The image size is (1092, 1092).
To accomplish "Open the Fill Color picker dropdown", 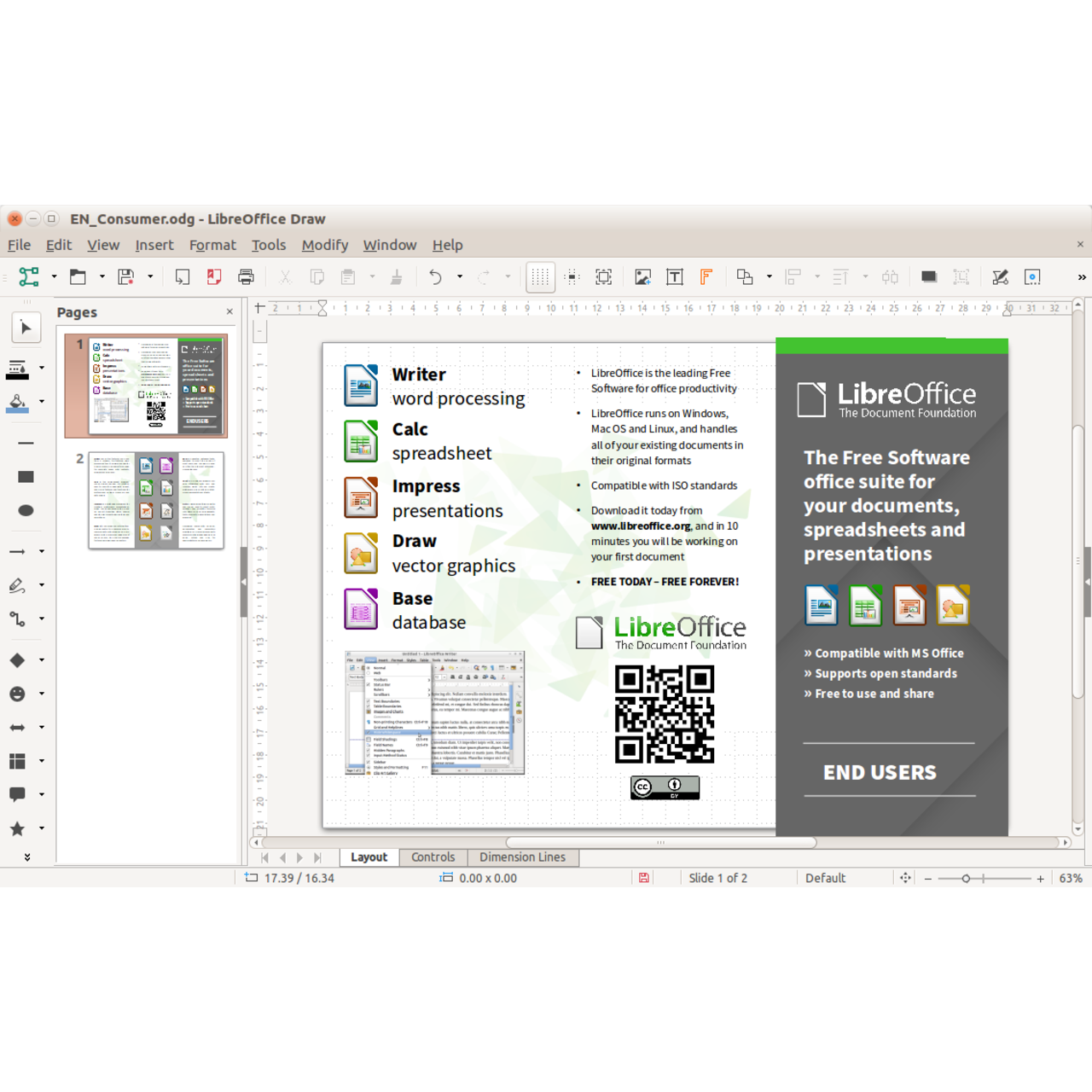I will pyautogui.click(x=40, y=402).
